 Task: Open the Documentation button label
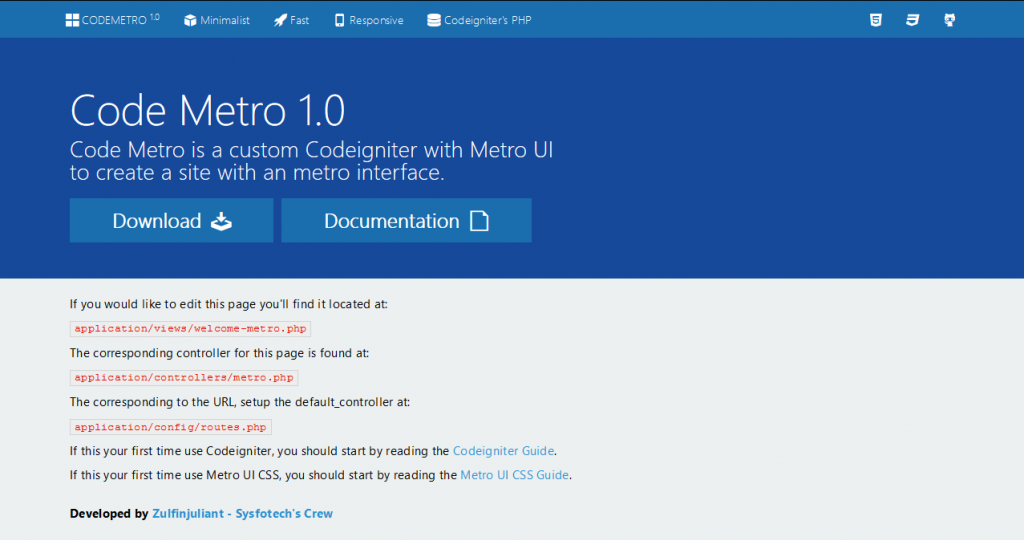(x=392, y=221)
